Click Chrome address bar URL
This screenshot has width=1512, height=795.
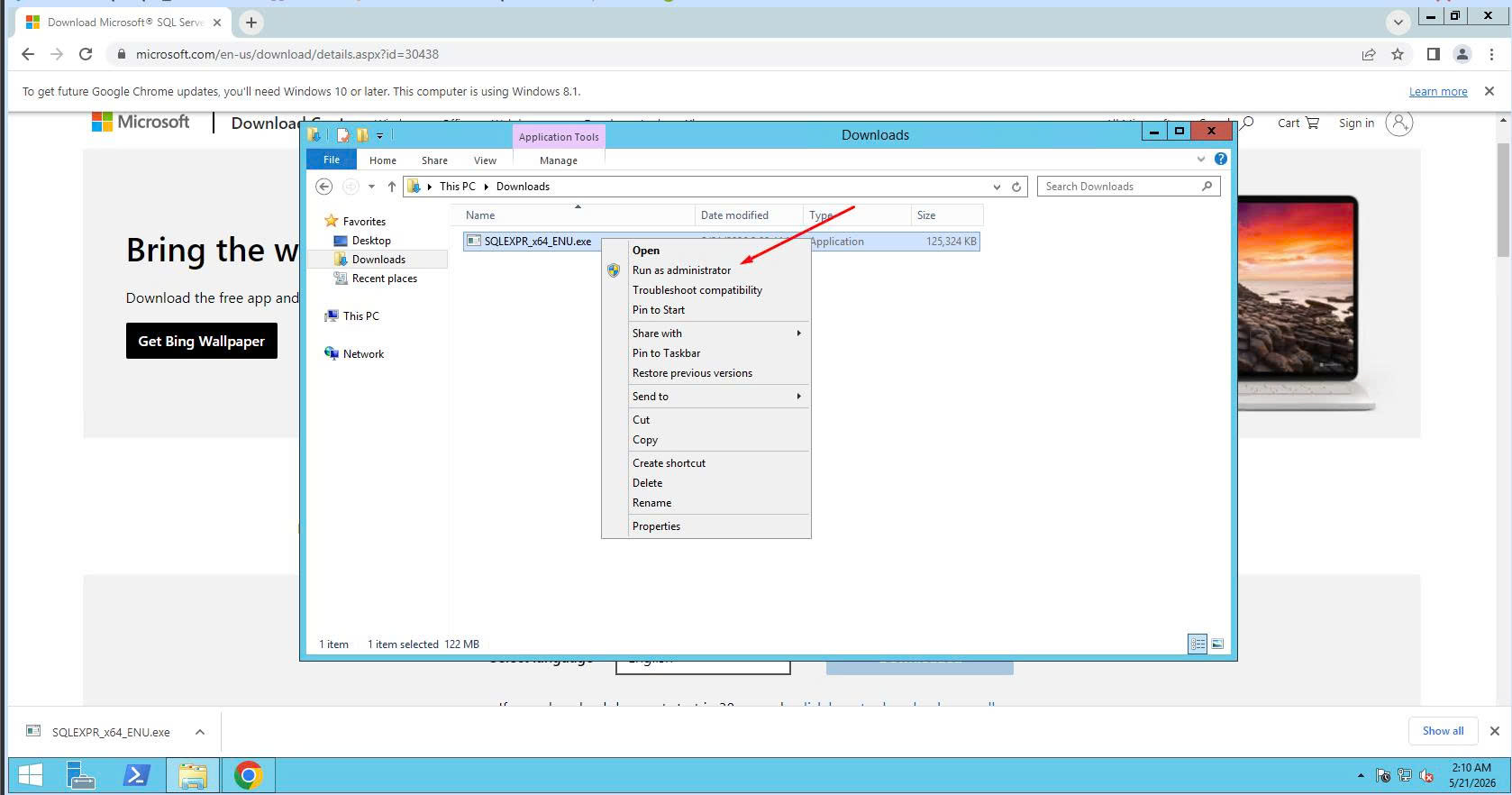(287, 54)
